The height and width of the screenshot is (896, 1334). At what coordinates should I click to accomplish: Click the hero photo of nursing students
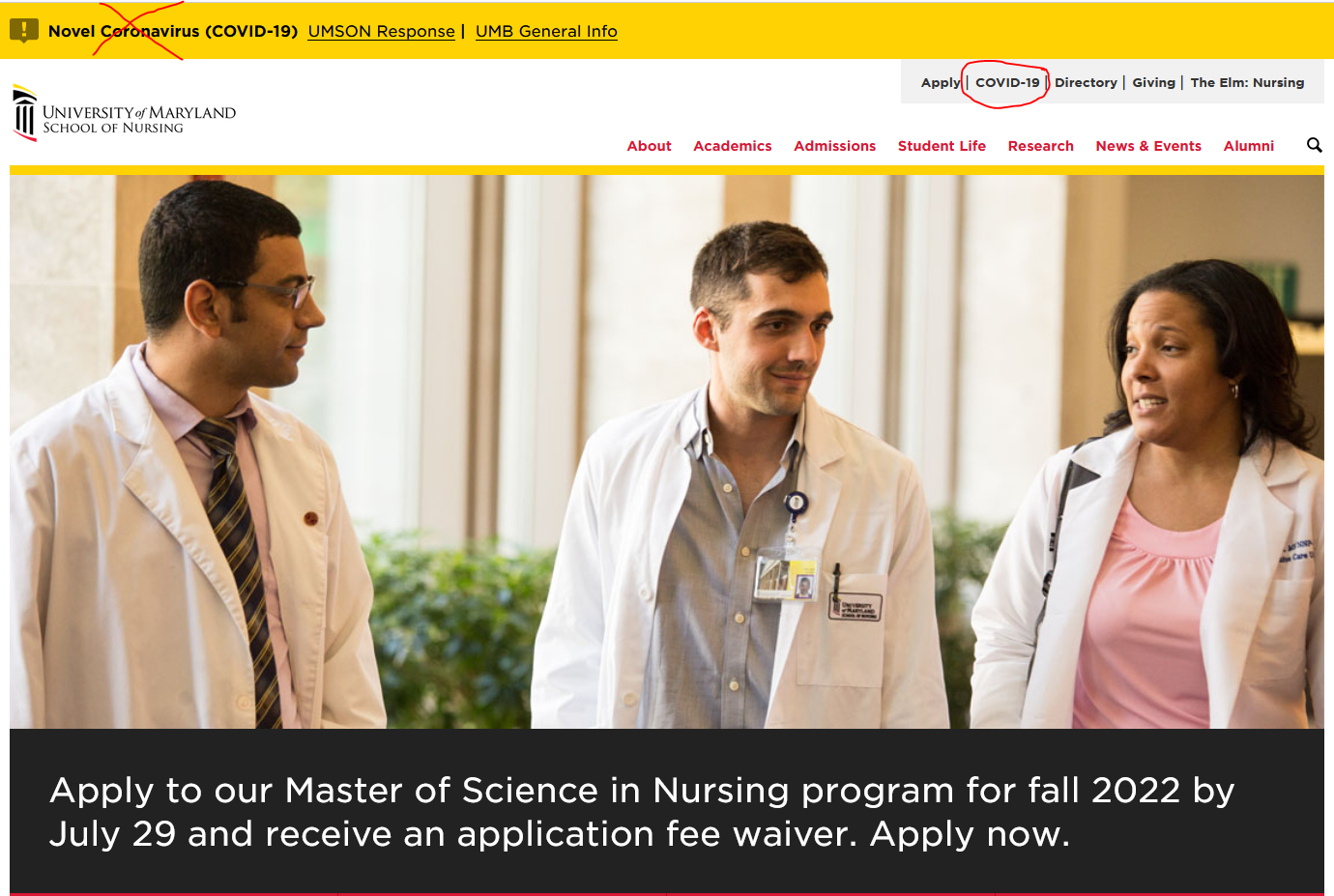click(667, 451)
